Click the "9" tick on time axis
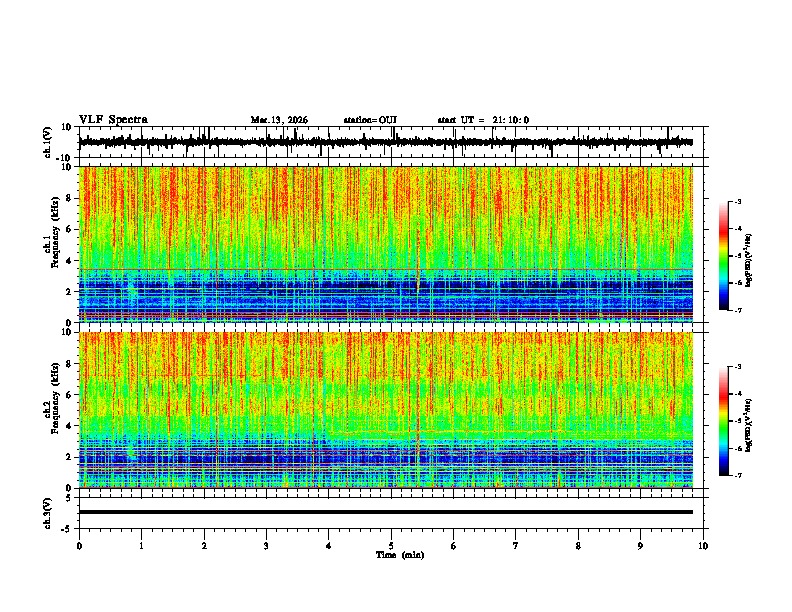The image size is (792, 612). click(x=640, y=546)
